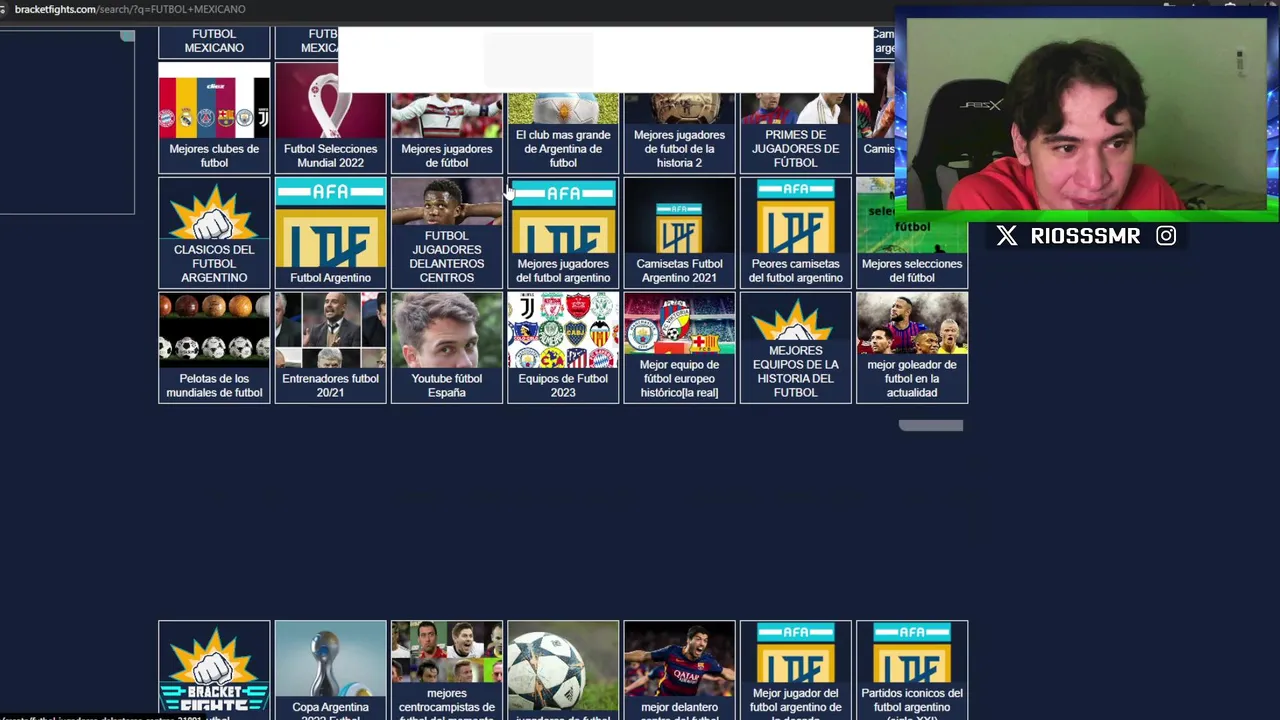Screen dimensions: 1280x720
Task: Open Mejor jugador del futbol argentino de la decada
Action: [795, 670]
